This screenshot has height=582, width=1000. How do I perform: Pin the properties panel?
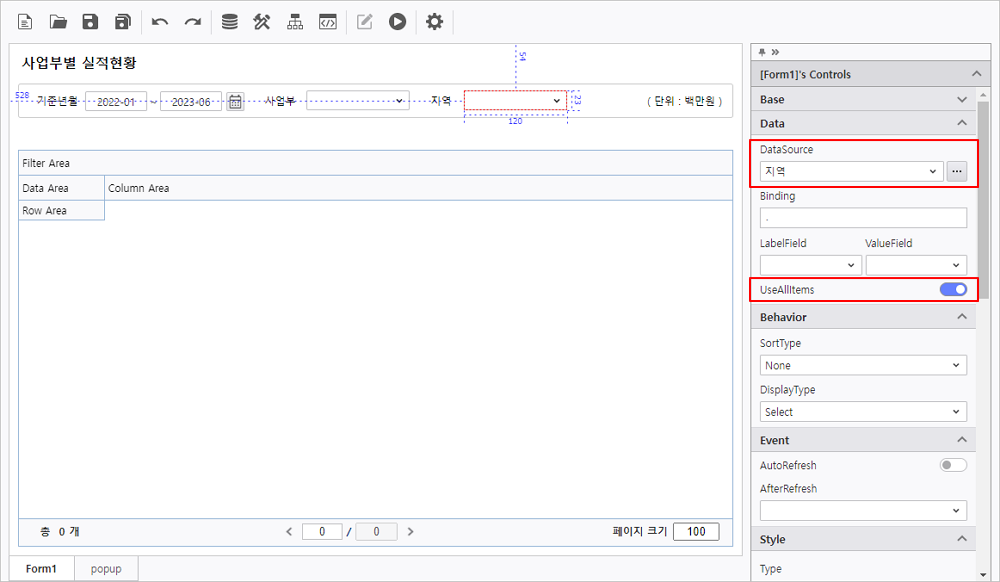click(763, 52)
